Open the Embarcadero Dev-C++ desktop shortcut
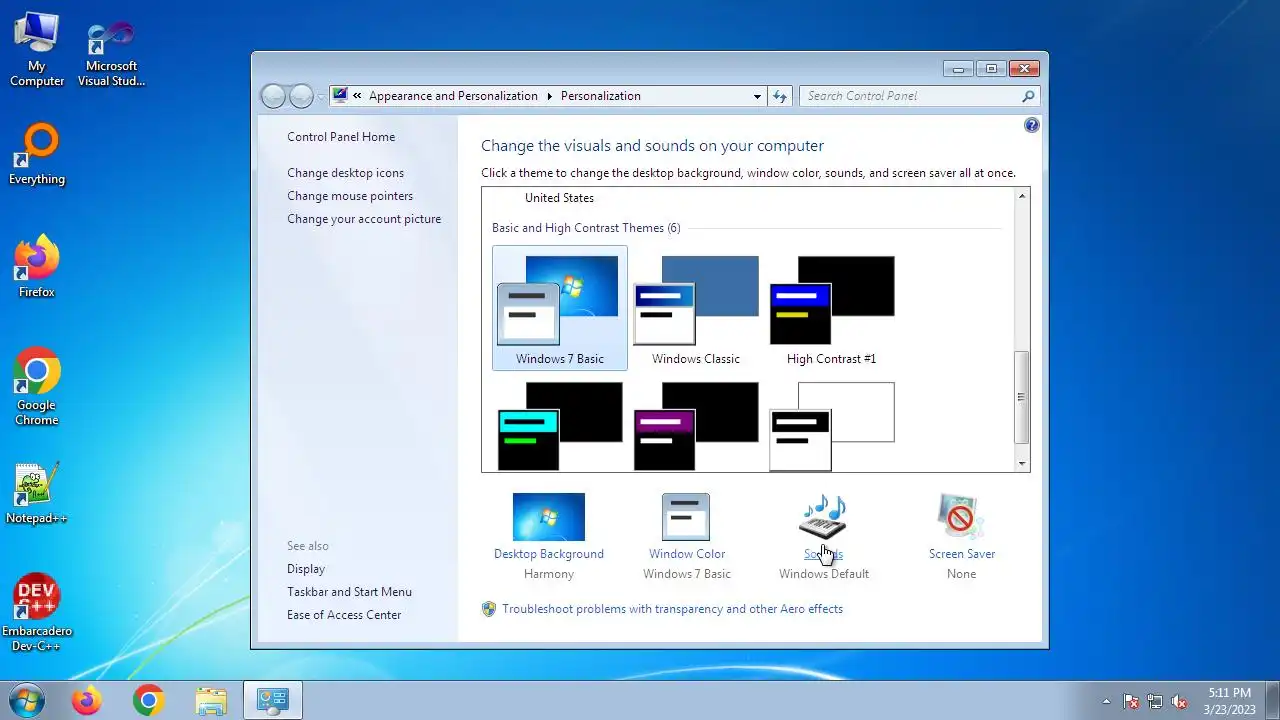 pyautogui.click(x=37, y=613)
